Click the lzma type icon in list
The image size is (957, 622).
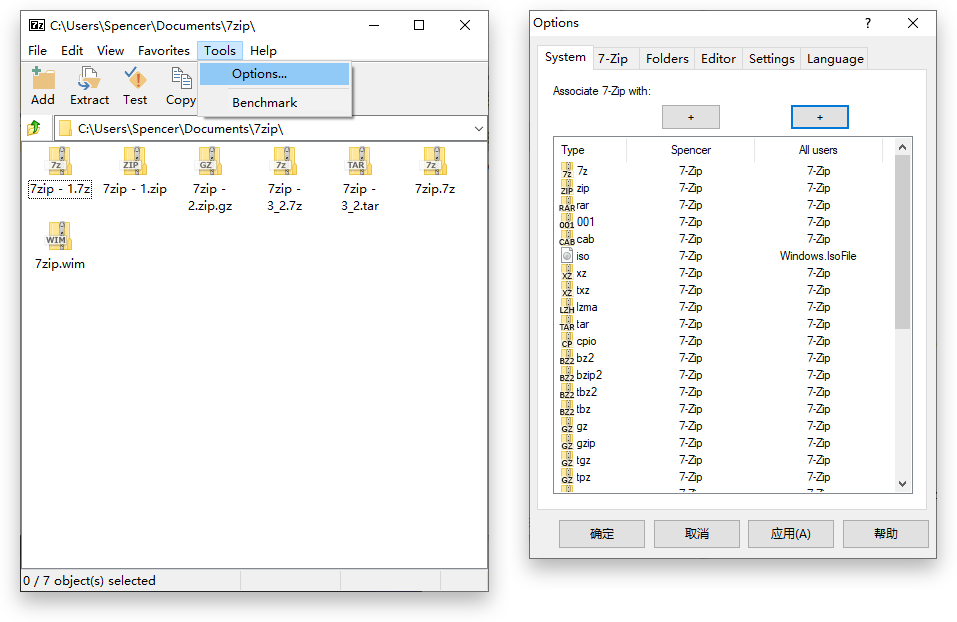pyautogui.click(x=567, y=307)
